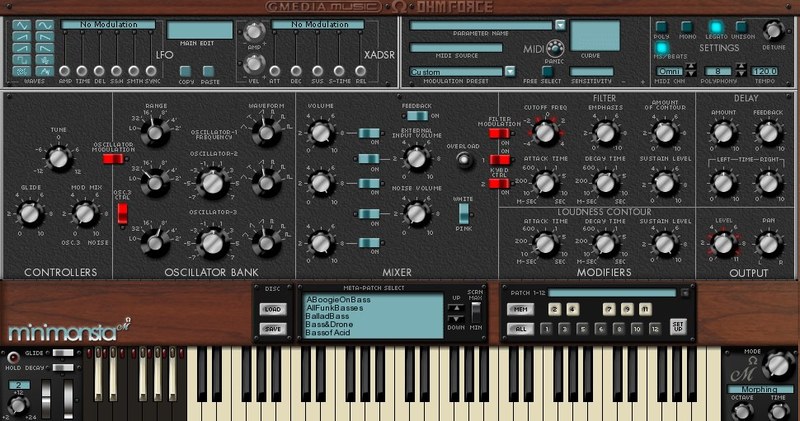Open the Parameter Name dropdown
Screen dimensions: 800x421
[x=560, y=25]
